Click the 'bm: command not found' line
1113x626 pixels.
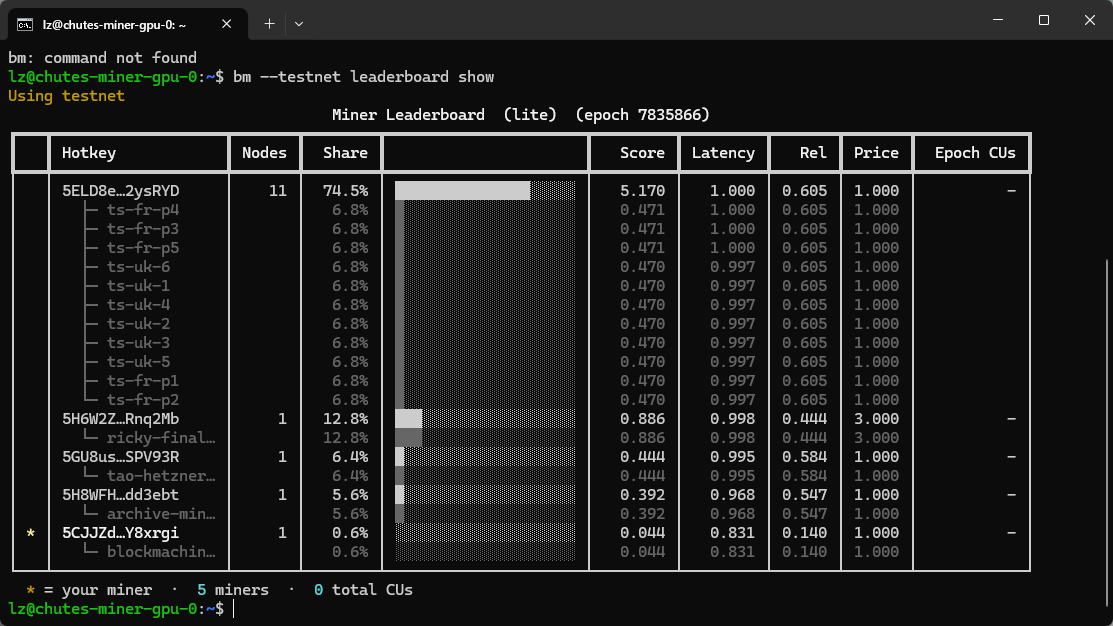(102, 57)
